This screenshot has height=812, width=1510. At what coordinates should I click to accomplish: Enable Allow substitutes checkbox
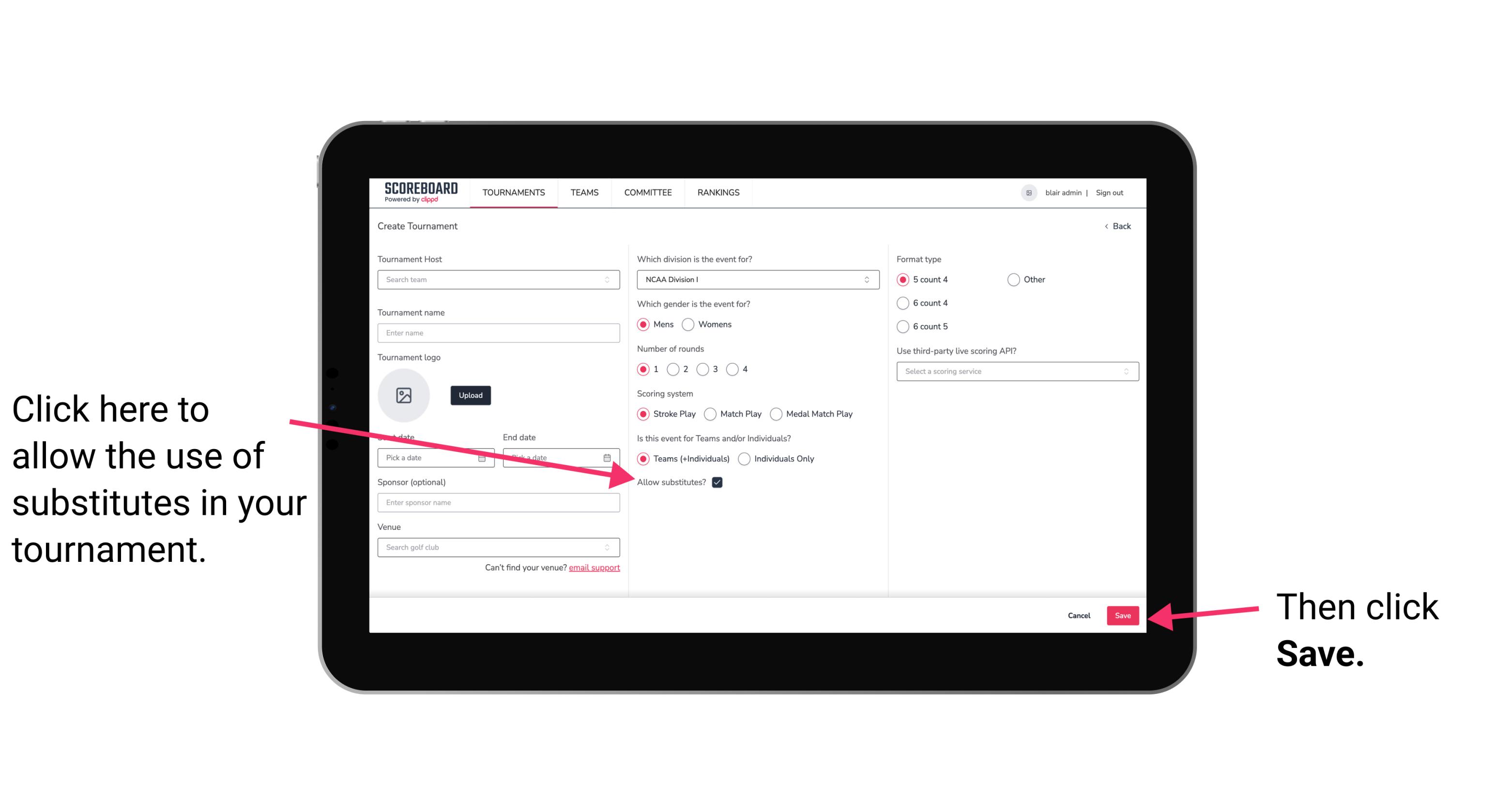[x=720, y=482]
